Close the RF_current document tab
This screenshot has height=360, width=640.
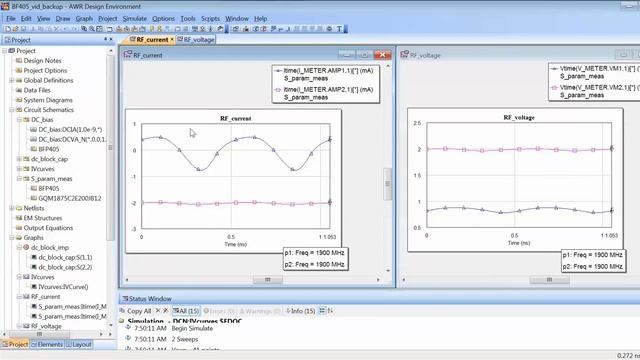(172, 39)
